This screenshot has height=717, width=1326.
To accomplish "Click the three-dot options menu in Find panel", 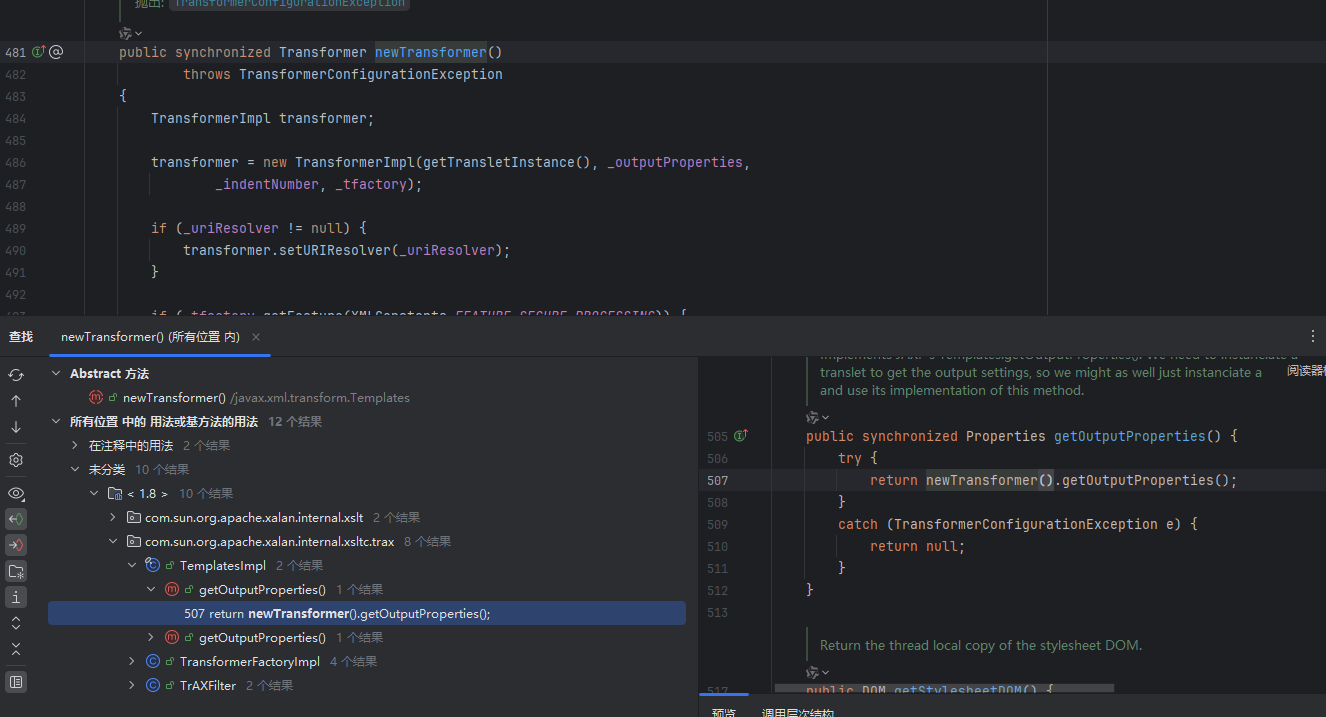I will click(1313, 337).
